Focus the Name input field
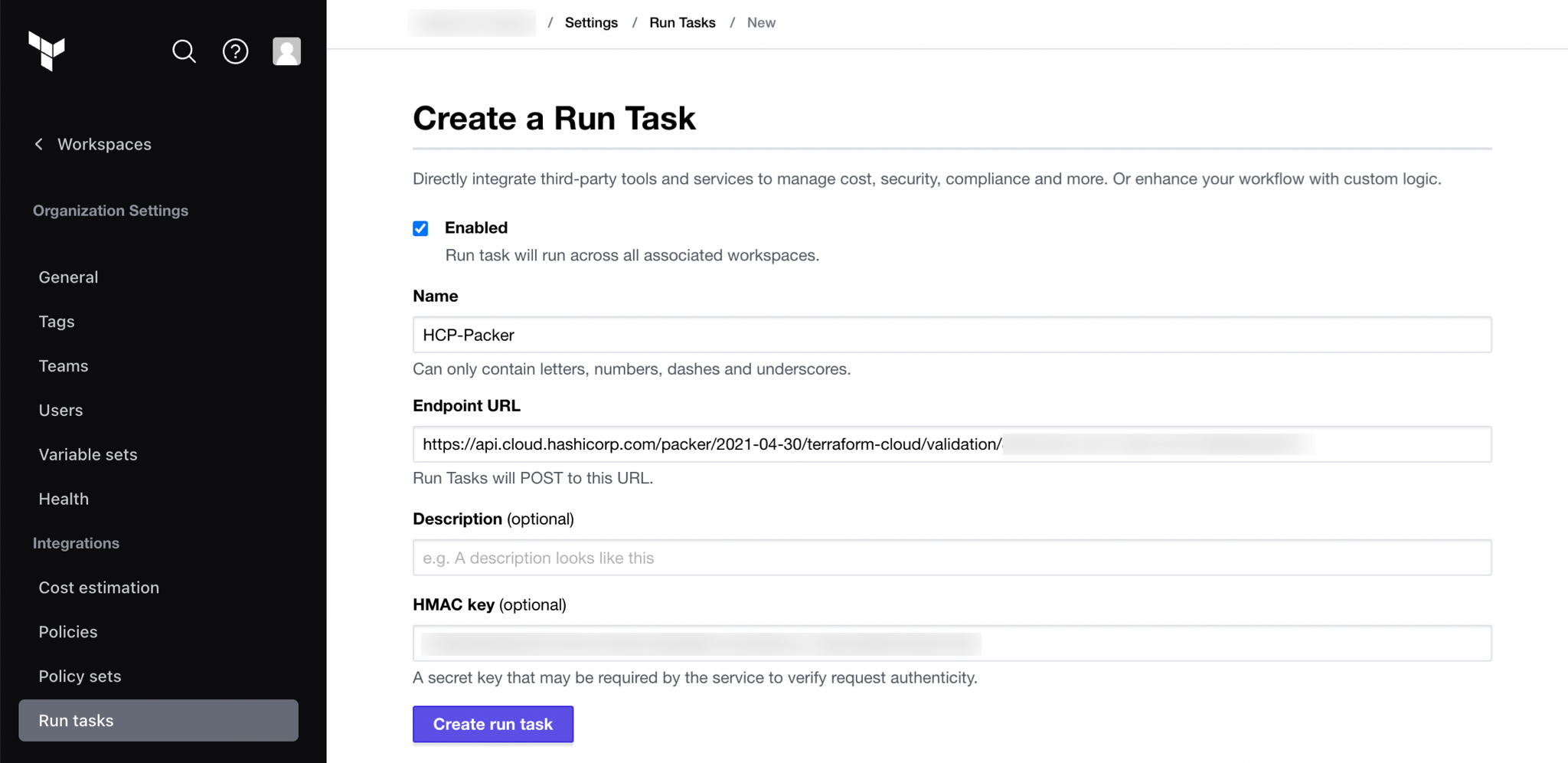Screen dimensions: 1568x763 (x=952, y=335)
